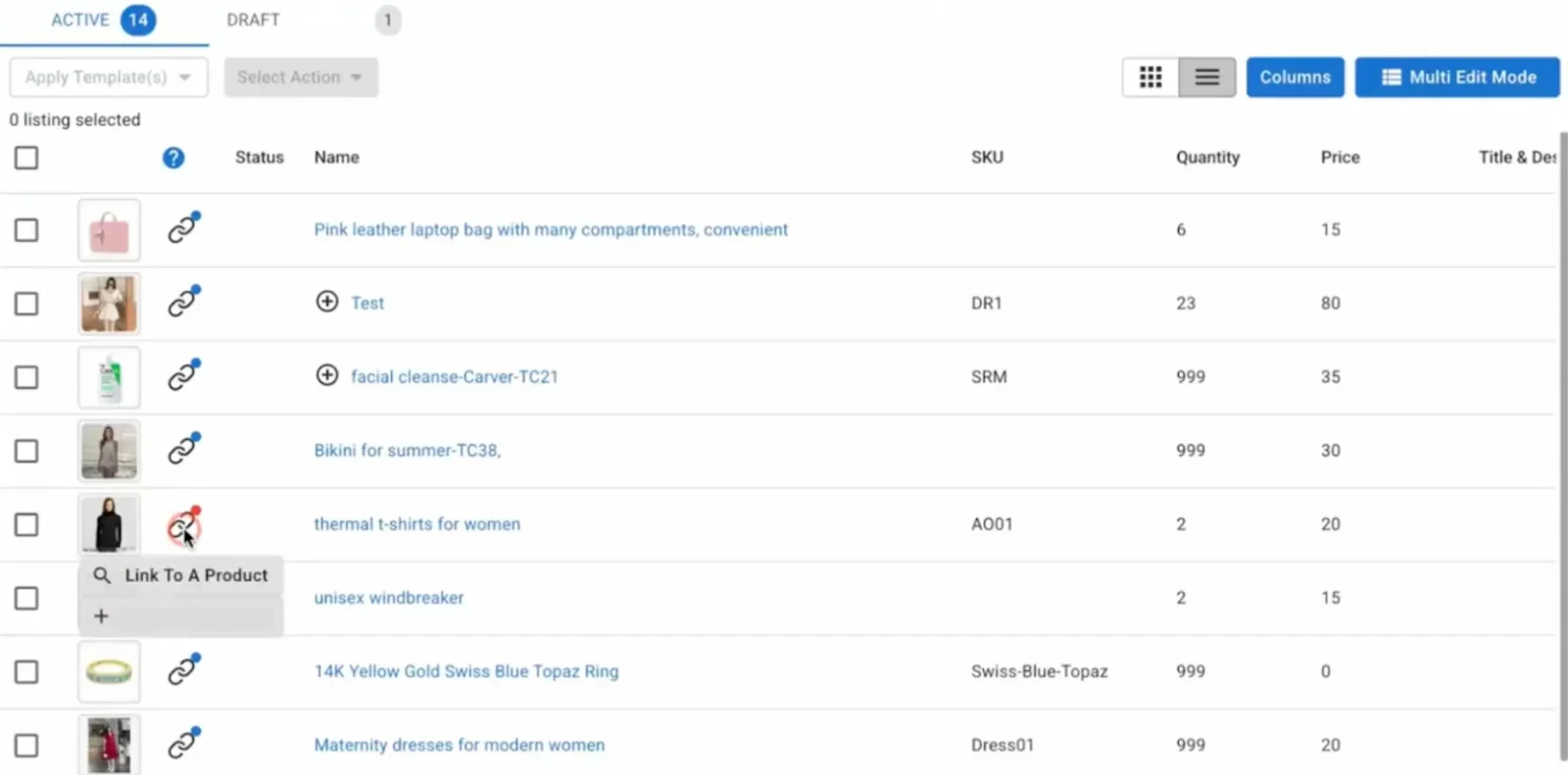Click the Swiss-Blue-Topaz SKU cell

pyautogui.click(x=1039, y=671)
